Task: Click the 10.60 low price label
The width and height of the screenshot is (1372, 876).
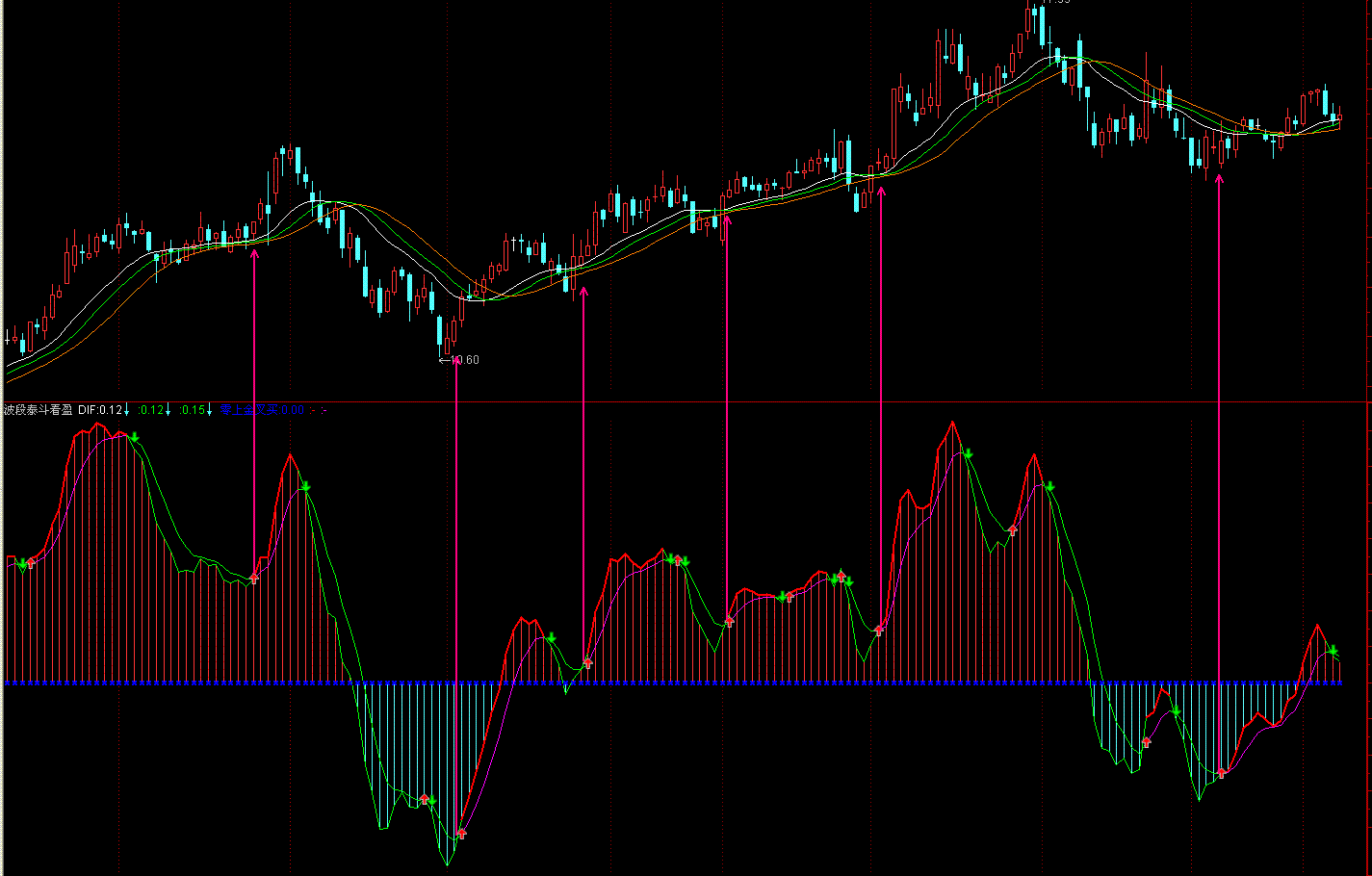Action: point(464,360)
